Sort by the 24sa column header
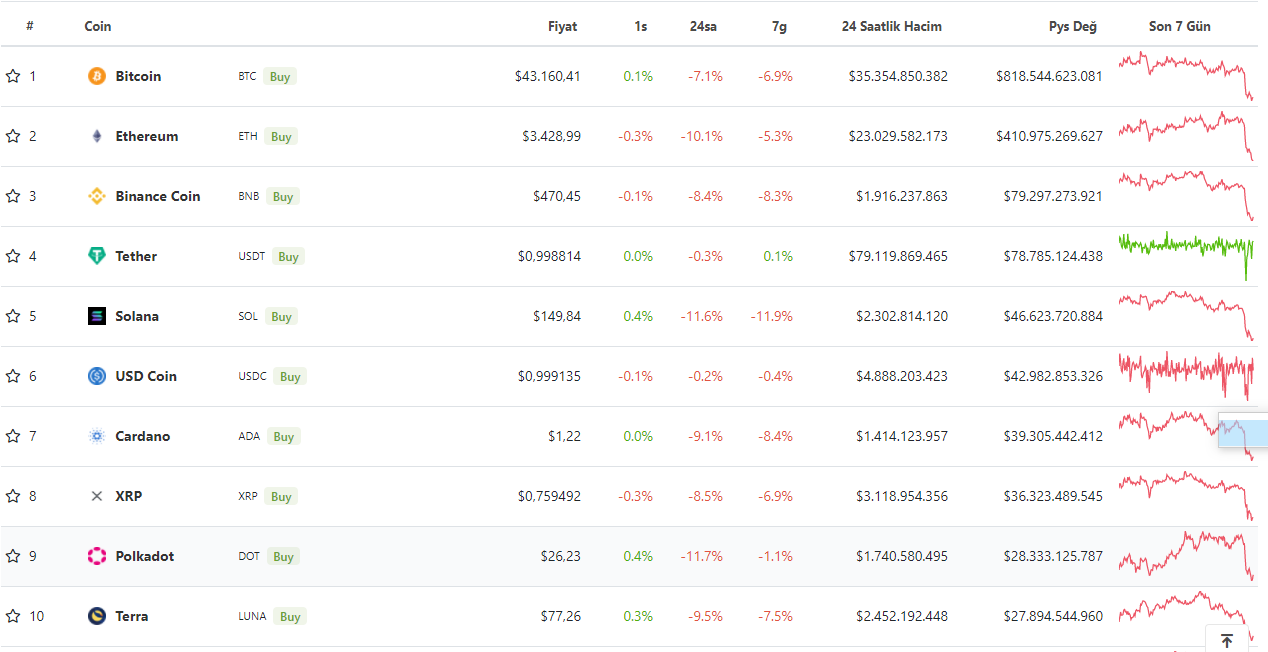The height and width of the screenshot is (652, 1268). click(x=703, y=26)
